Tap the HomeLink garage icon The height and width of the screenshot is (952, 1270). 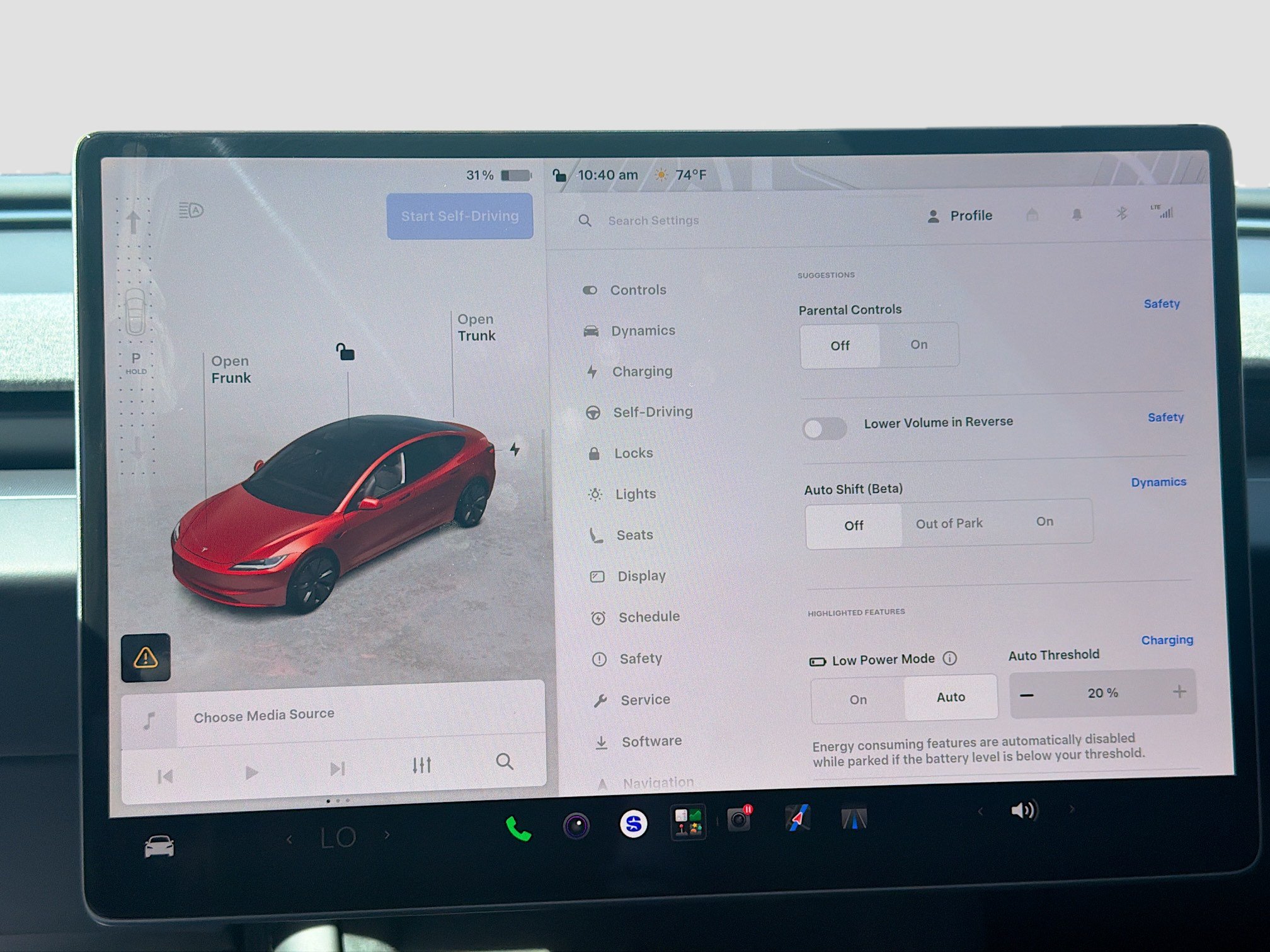pyautogui.click(x=1032, y=215)
